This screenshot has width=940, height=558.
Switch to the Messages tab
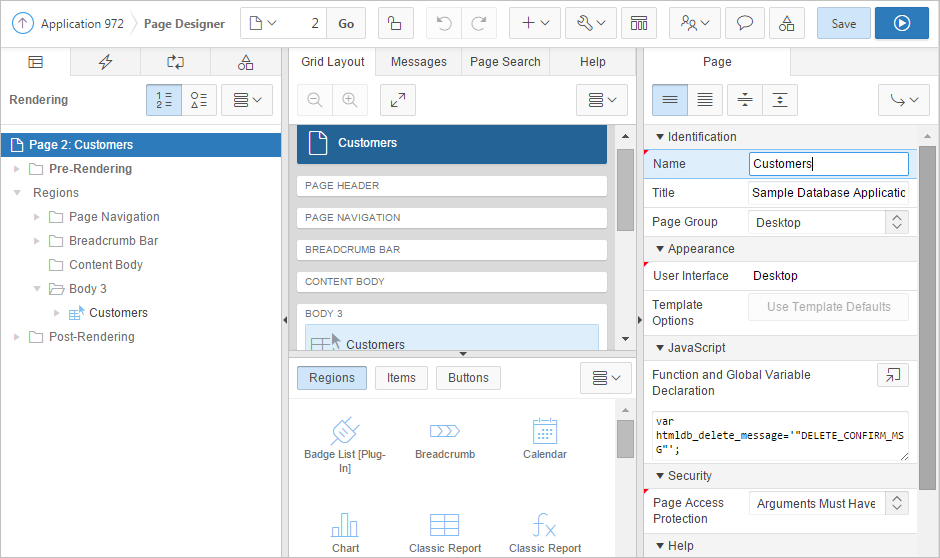[418, 62]
